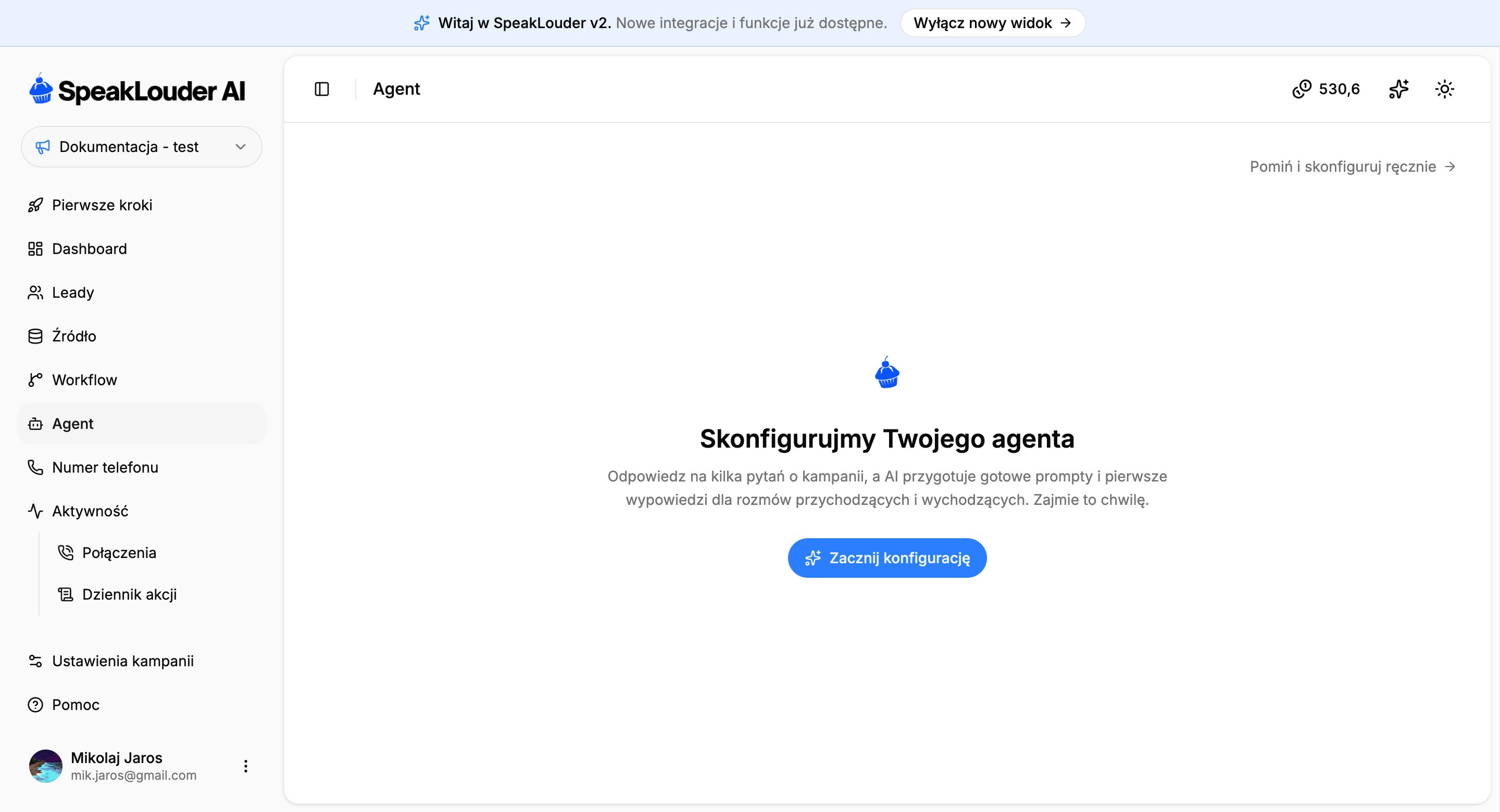Screen dimensions: 1500x812
Task: Open the Dokumentacja - test campaign dropdown
Action: point(142,147)
